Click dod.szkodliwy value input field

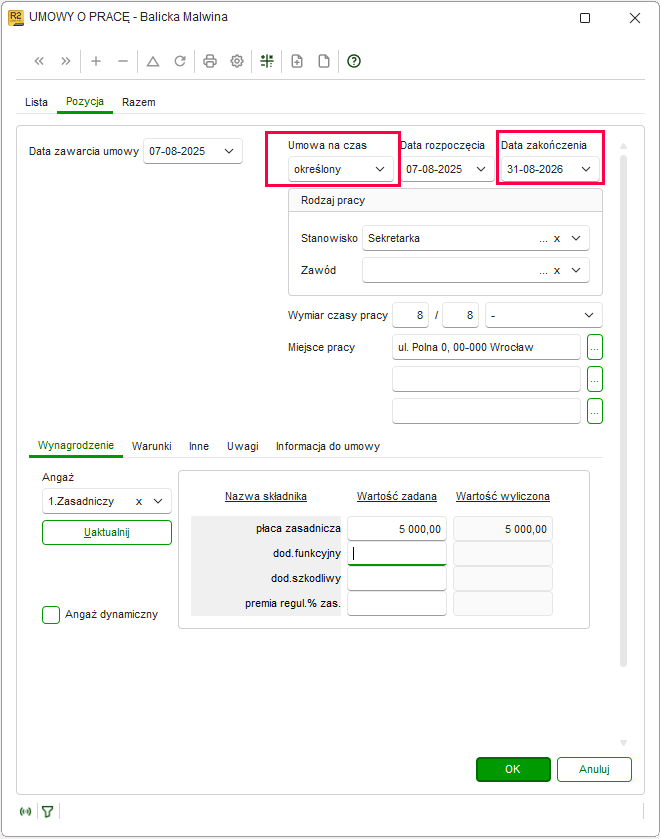coord(397,578)
